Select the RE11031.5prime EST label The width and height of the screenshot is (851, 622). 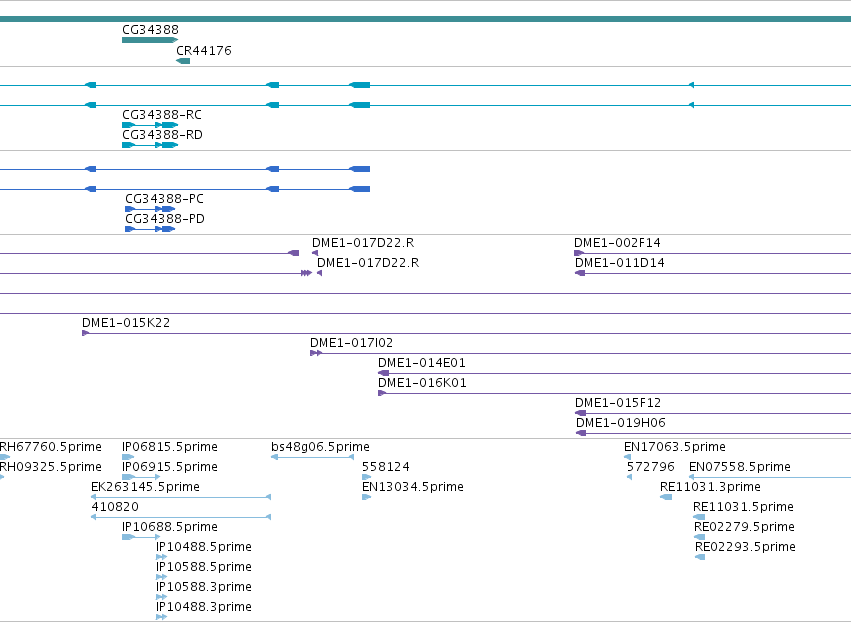[744, 507]
